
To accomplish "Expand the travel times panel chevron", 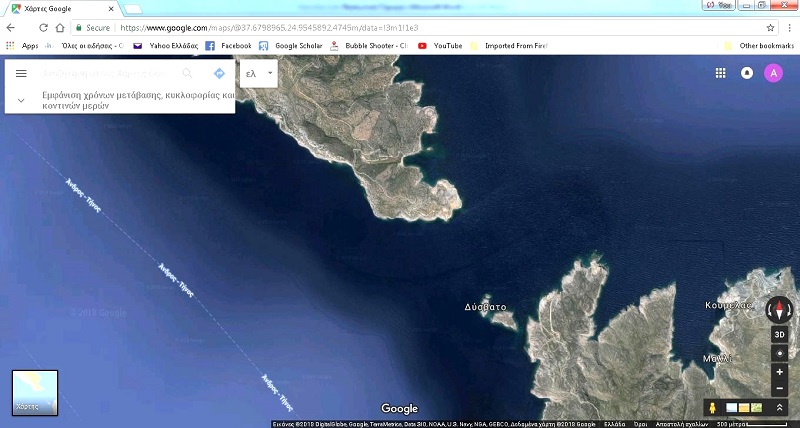I will 21,100.
